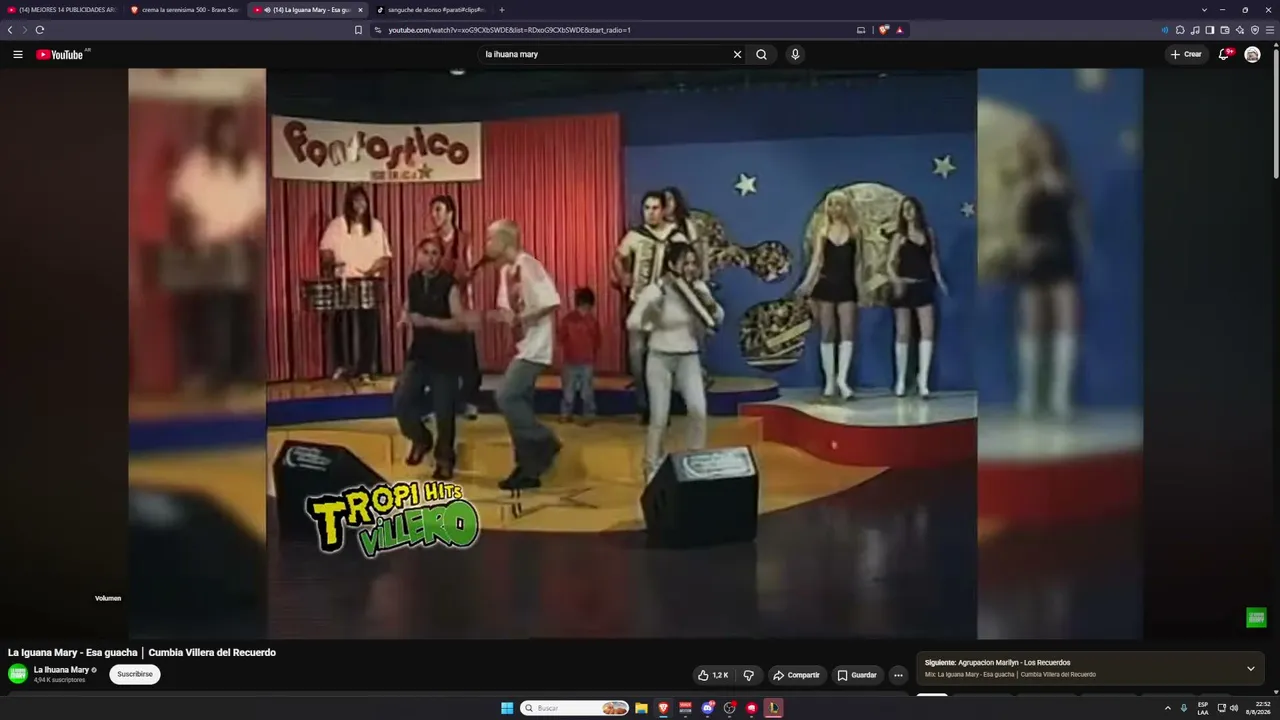Start voice search with the microphone
The width and height of the screenshot is (1280, 720).
pyautogui.click(x=795, y=54)
